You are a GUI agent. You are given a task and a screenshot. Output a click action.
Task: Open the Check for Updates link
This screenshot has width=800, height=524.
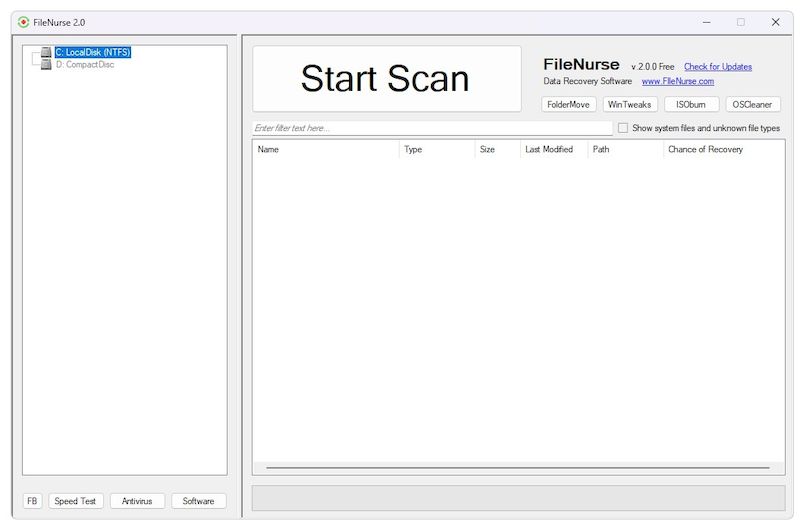pos(717,67)
